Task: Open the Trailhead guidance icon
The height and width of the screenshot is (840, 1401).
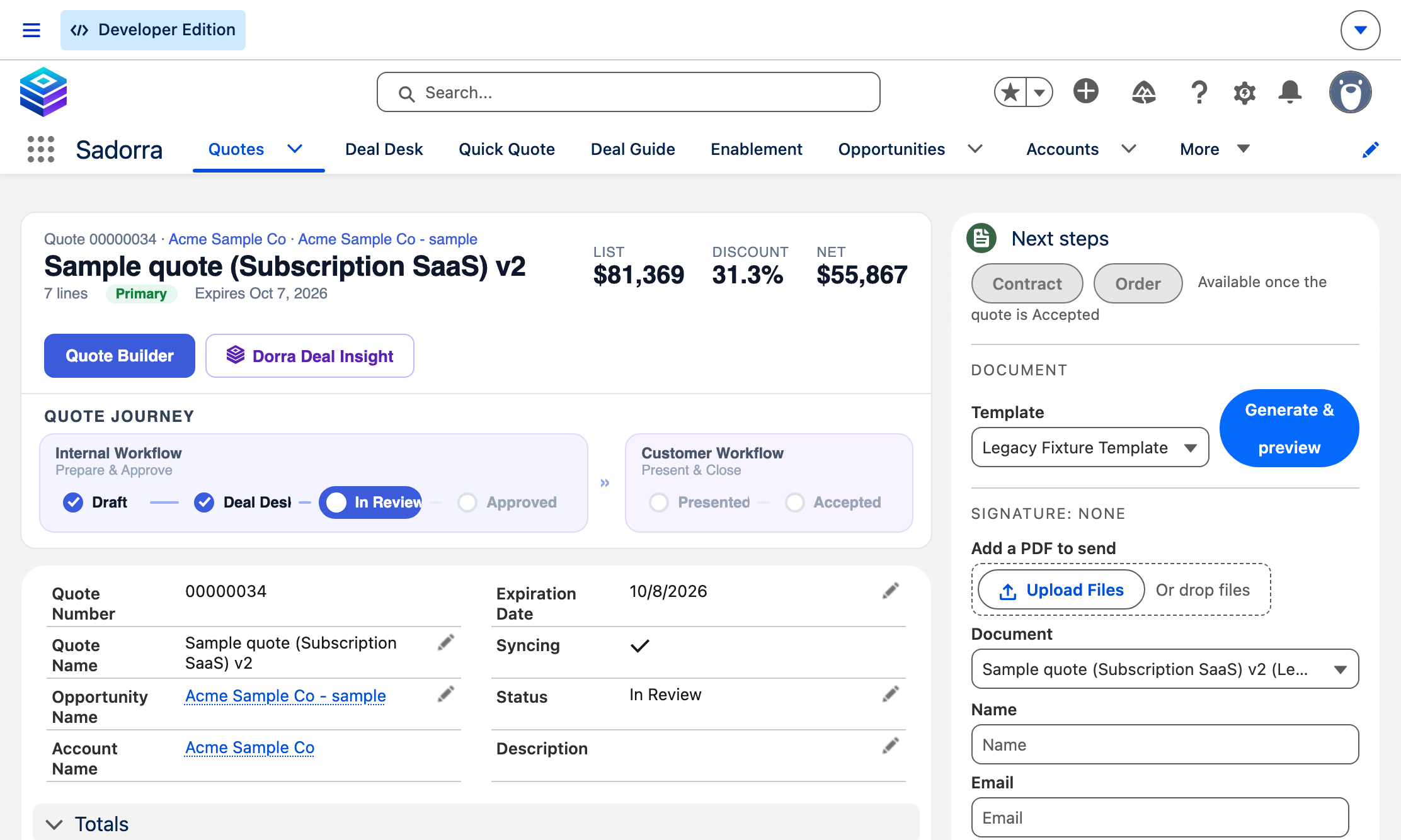Action: [x=1143, y=92]
